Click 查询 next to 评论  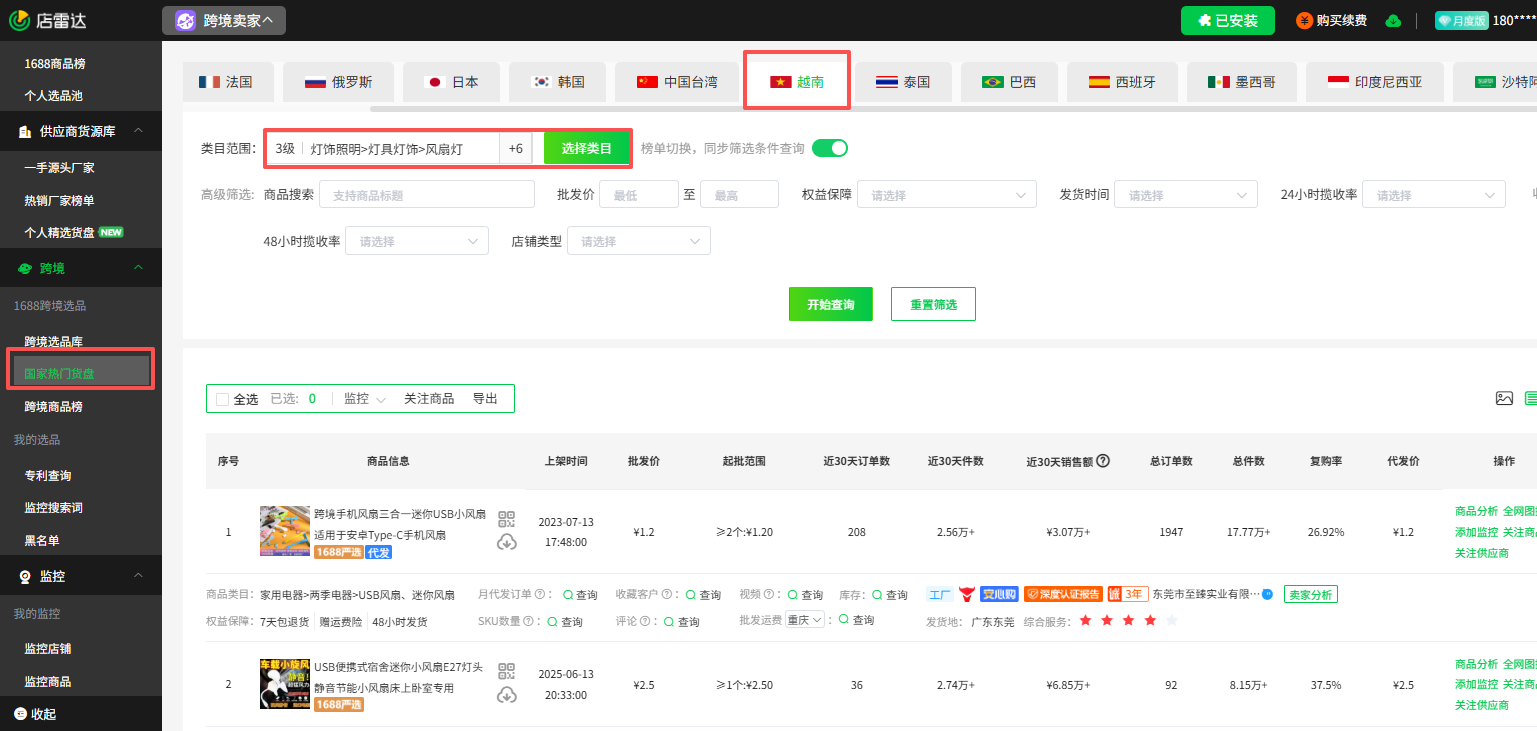tap(682, 621)
